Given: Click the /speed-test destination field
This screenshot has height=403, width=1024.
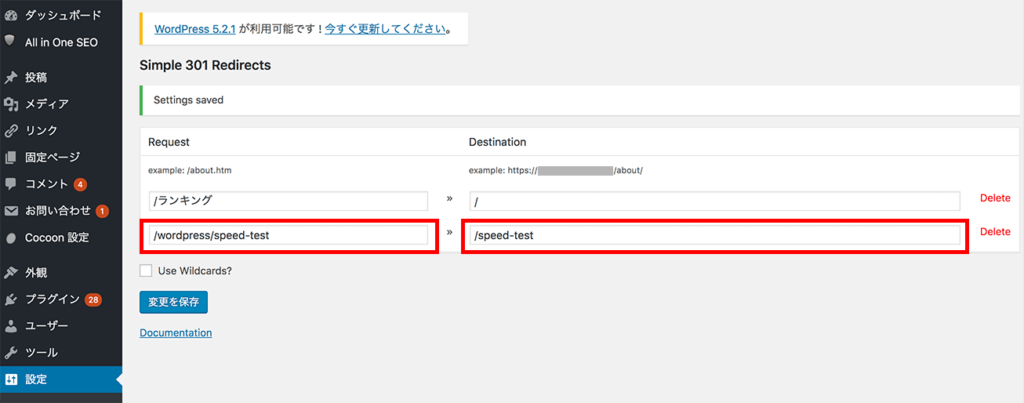Looking at the screenshot, I should (714, 235).
